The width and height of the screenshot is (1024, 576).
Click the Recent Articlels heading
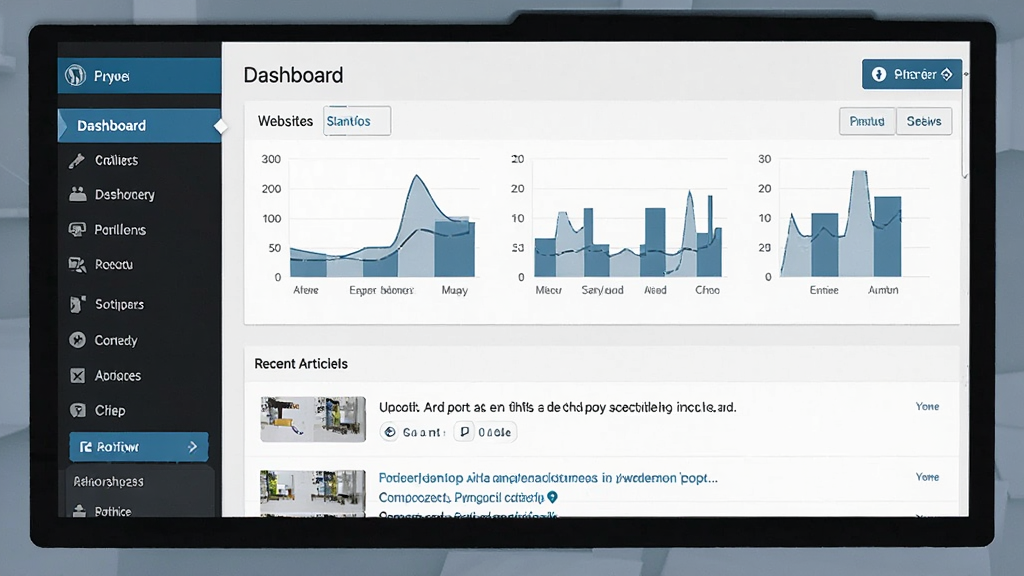pos(301,364)
